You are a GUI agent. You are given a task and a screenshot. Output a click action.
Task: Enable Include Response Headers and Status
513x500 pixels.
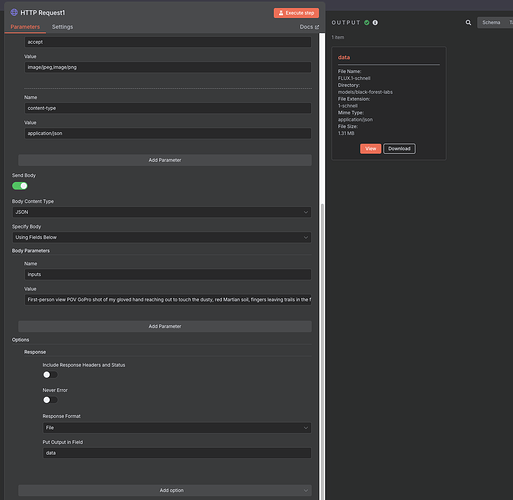(50, 375)
